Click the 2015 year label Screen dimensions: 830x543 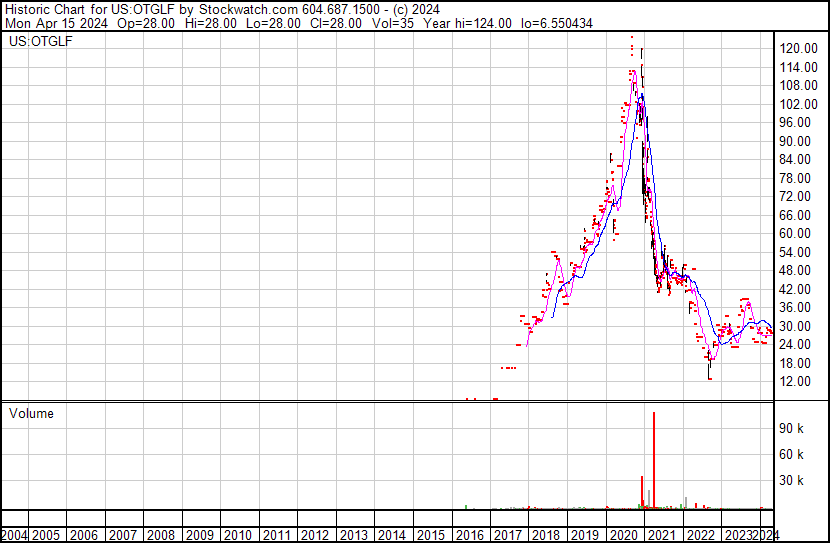coord(431,535)
